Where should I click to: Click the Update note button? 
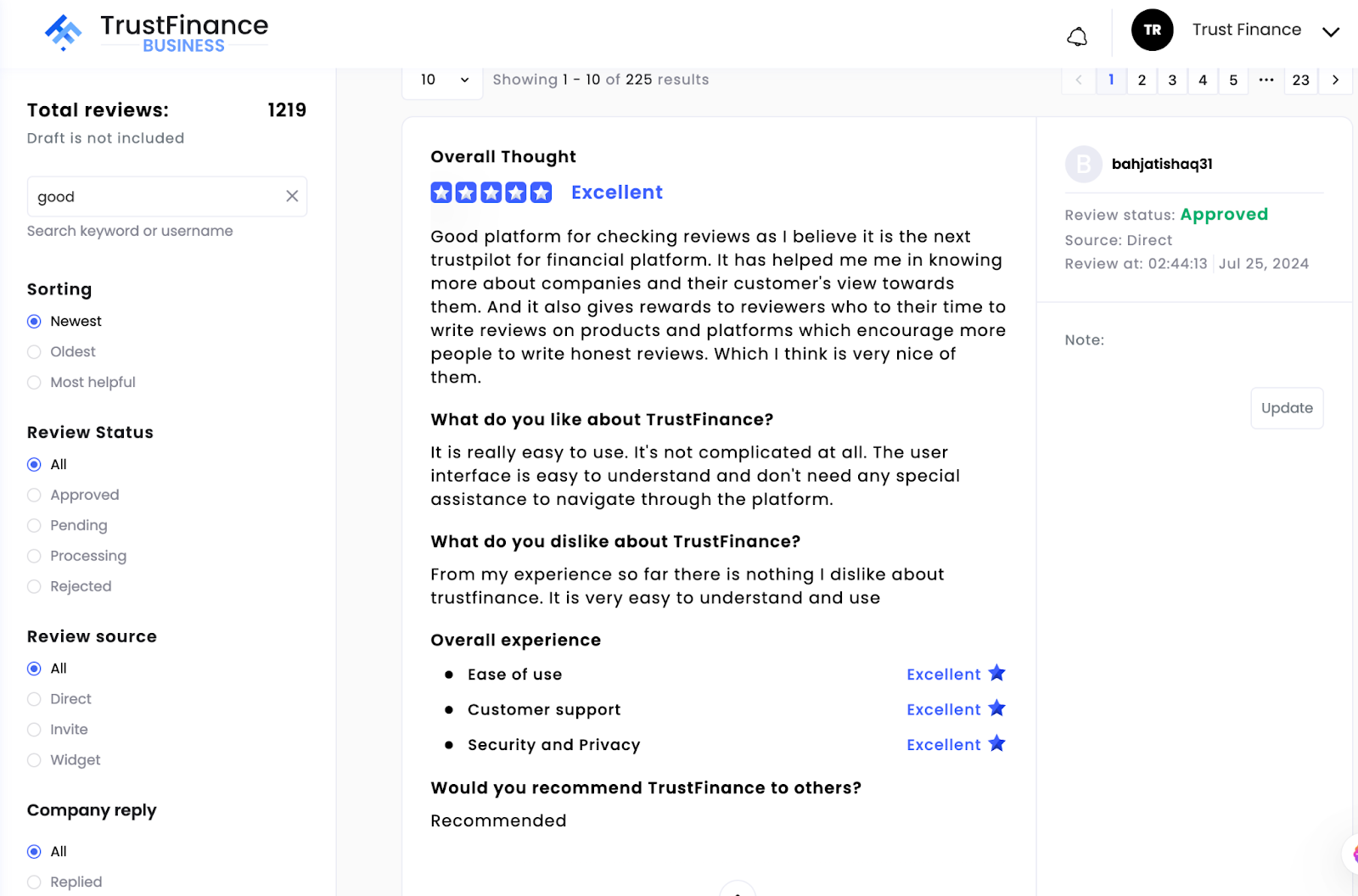click(1287, 408)
